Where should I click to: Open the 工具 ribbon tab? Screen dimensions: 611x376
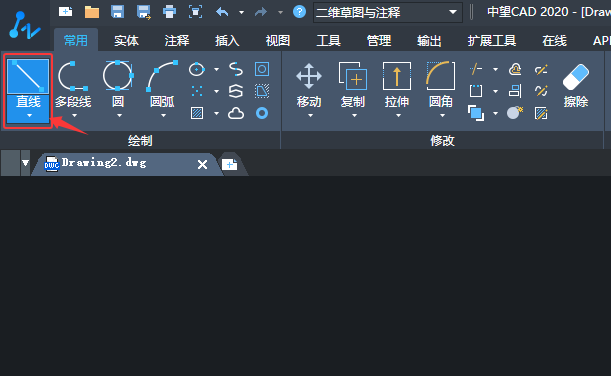click(328, 41)
